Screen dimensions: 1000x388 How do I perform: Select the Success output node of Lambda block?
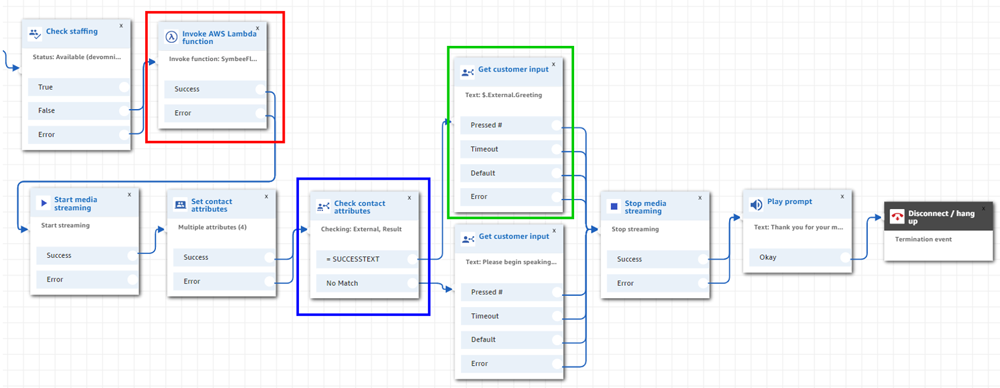pos(260,89)
